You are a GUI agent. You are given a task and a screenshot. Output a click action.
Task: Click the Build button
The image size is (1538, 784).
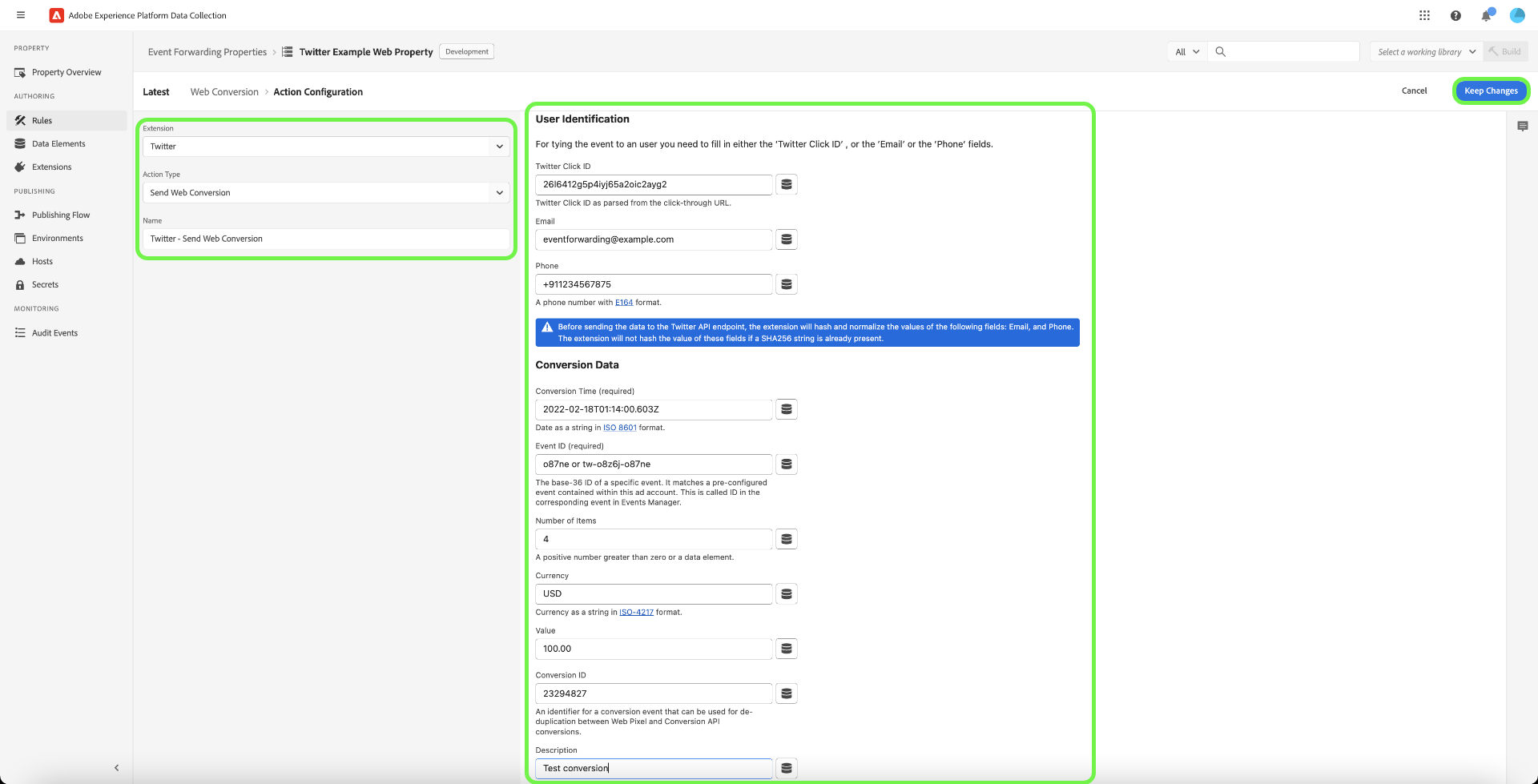click(x=1505, y=52)
